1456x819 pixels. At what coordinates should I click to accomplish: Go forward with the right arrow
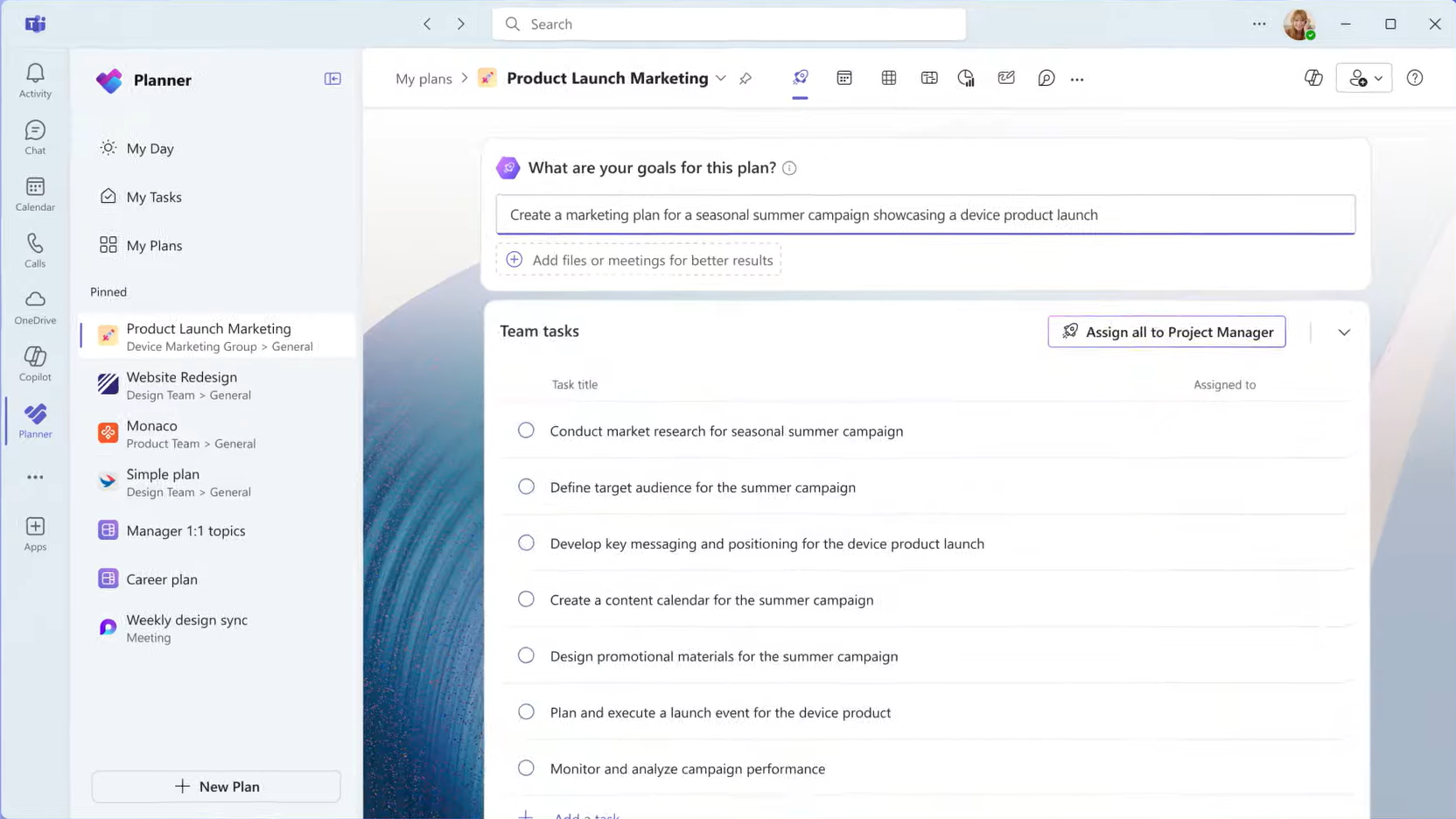pyautogui.click(x=461, y=24)
